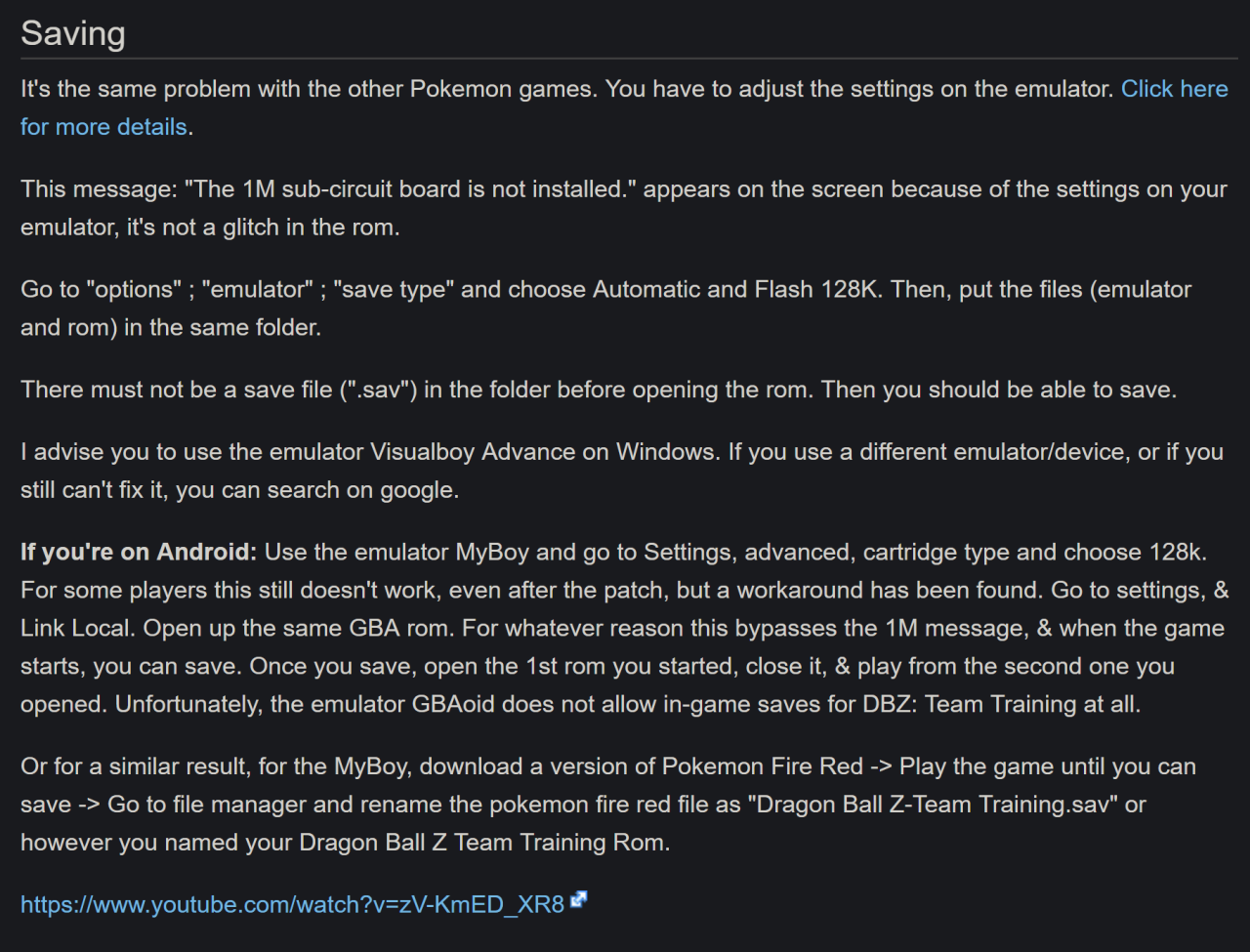Open the external-link icon beside the YouTube URL

point(579,900)
